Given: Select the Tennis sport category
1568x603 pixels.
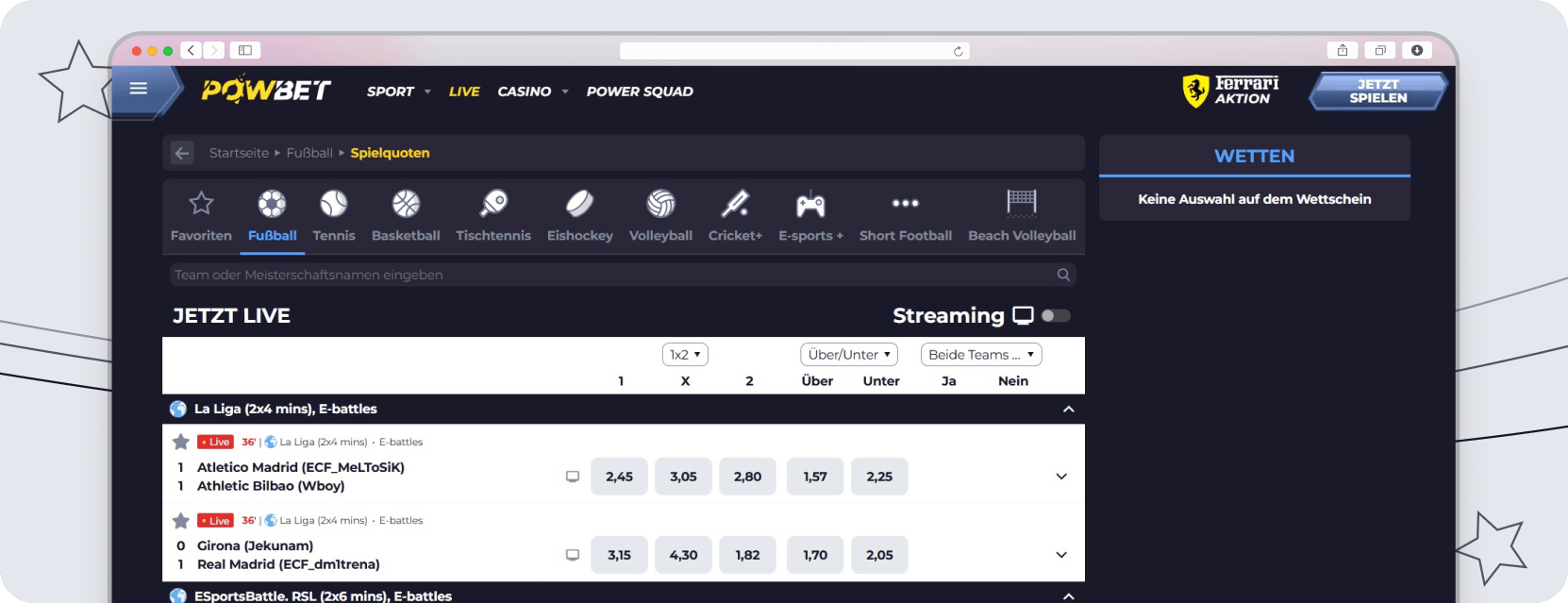Looking at the screenshot, I should pos(334,215).
